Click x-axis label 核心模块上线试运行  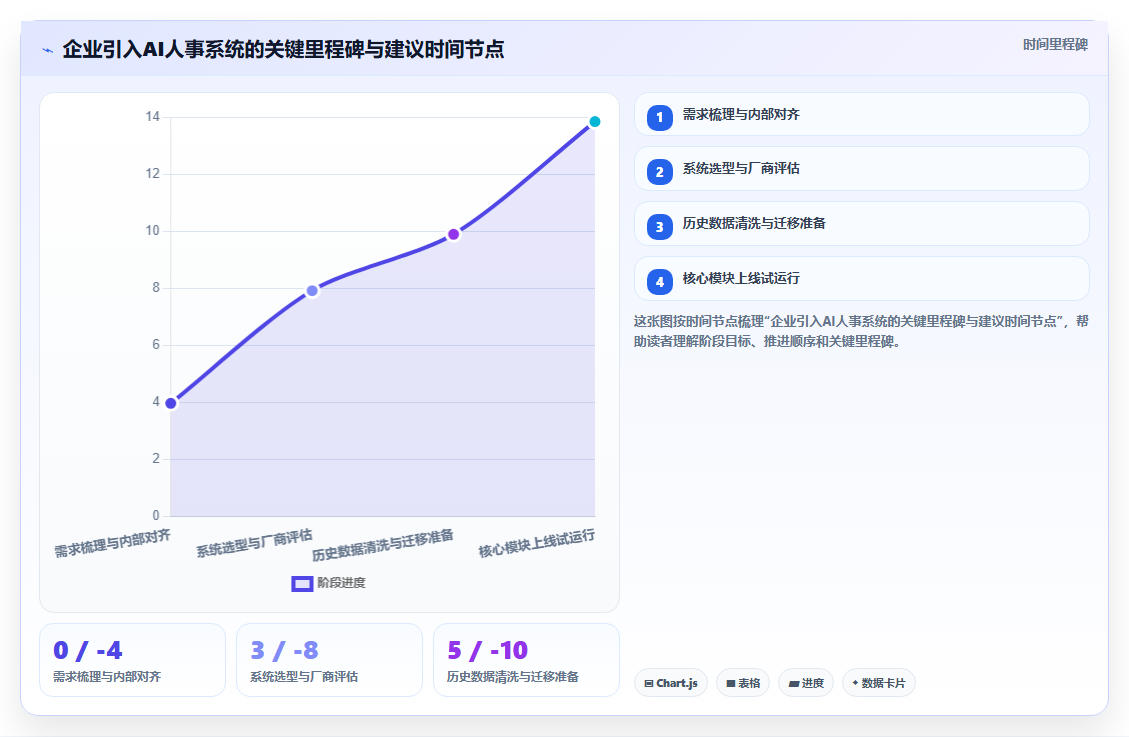click(x=537, y=543)
